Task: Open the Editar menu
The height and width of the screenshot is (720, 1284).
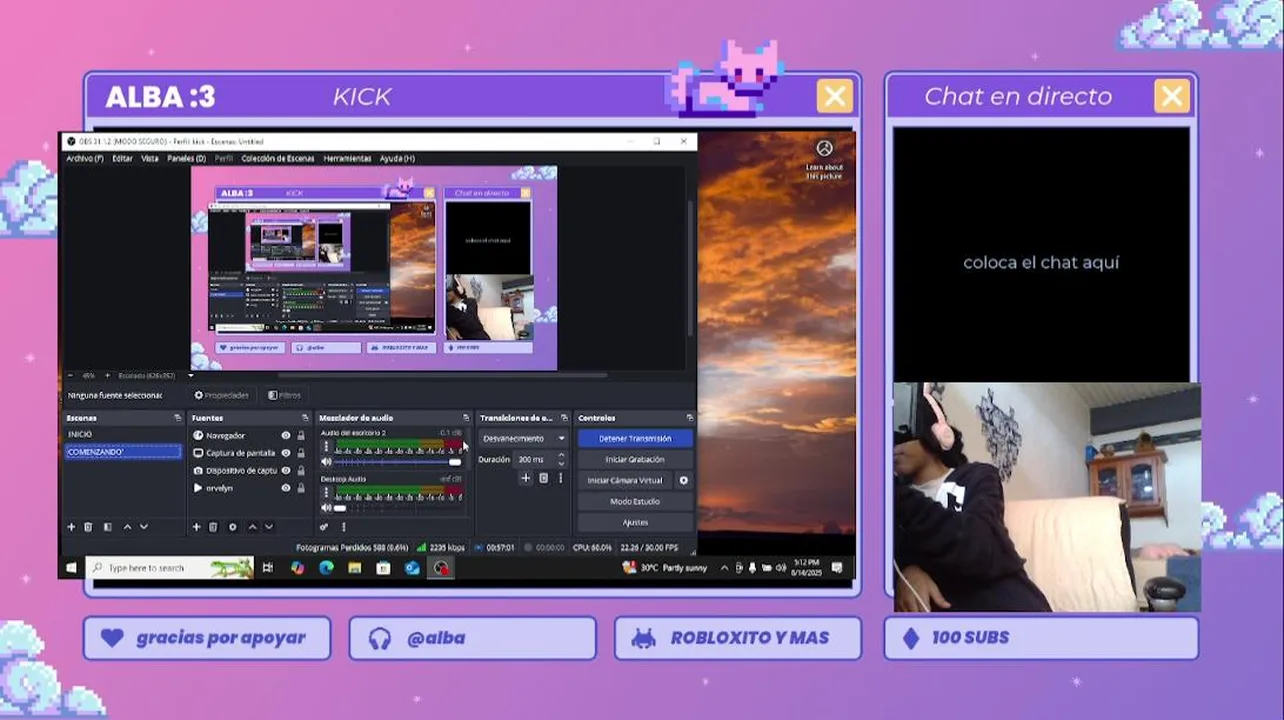Action: pyautogui.click(x=122, y=158)
